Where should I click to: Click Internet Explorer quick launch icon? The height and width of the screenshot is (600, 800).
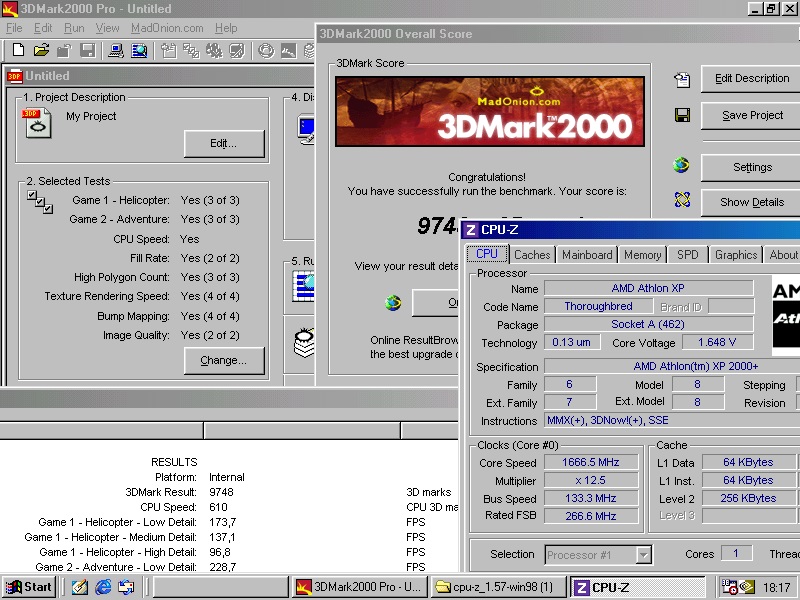pyautogui.click(x=103, y=587)
